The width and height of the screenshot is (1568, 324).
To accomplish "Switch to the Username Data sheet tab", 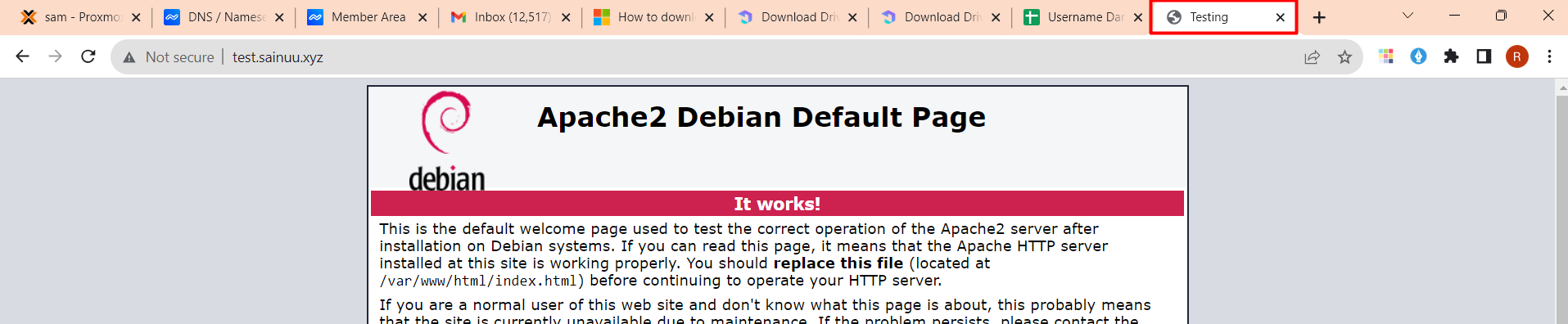I will (x=1083, y=17).
